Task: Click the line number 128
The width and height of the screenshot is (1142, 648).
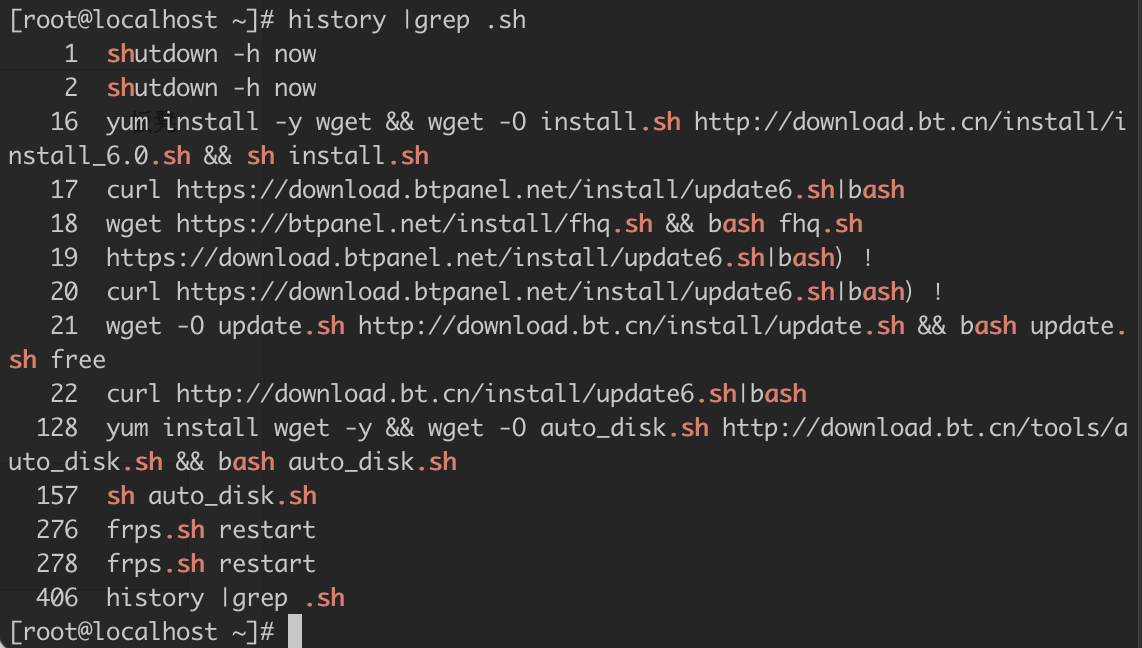Action: (57, 428)
